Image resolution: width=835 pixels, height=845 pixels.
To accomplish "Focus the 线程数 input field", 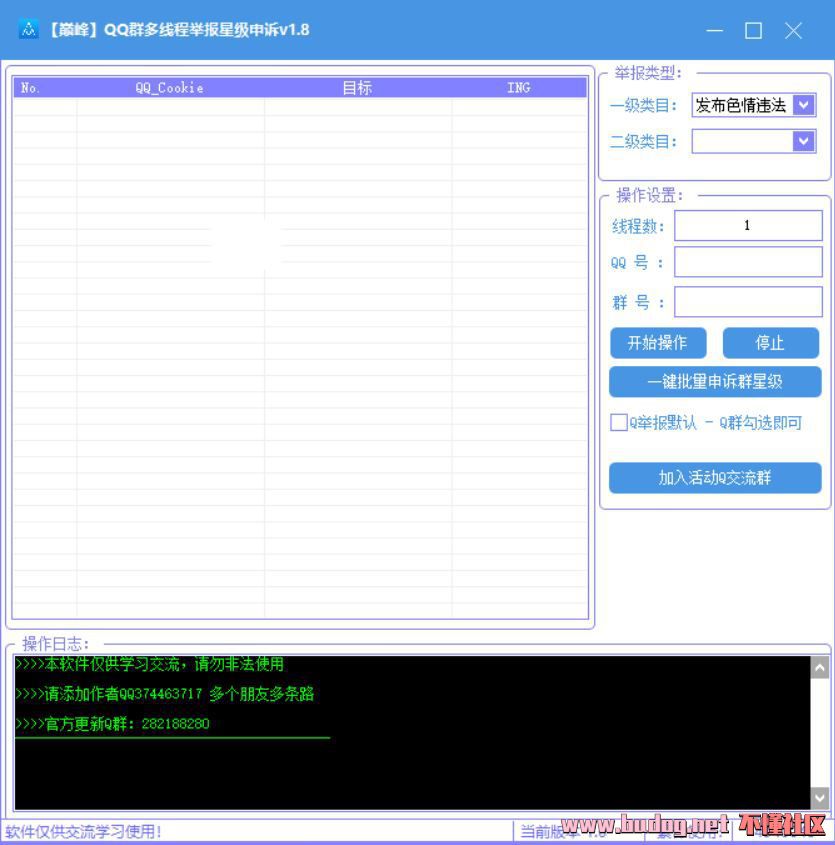I will click(748, 225).
